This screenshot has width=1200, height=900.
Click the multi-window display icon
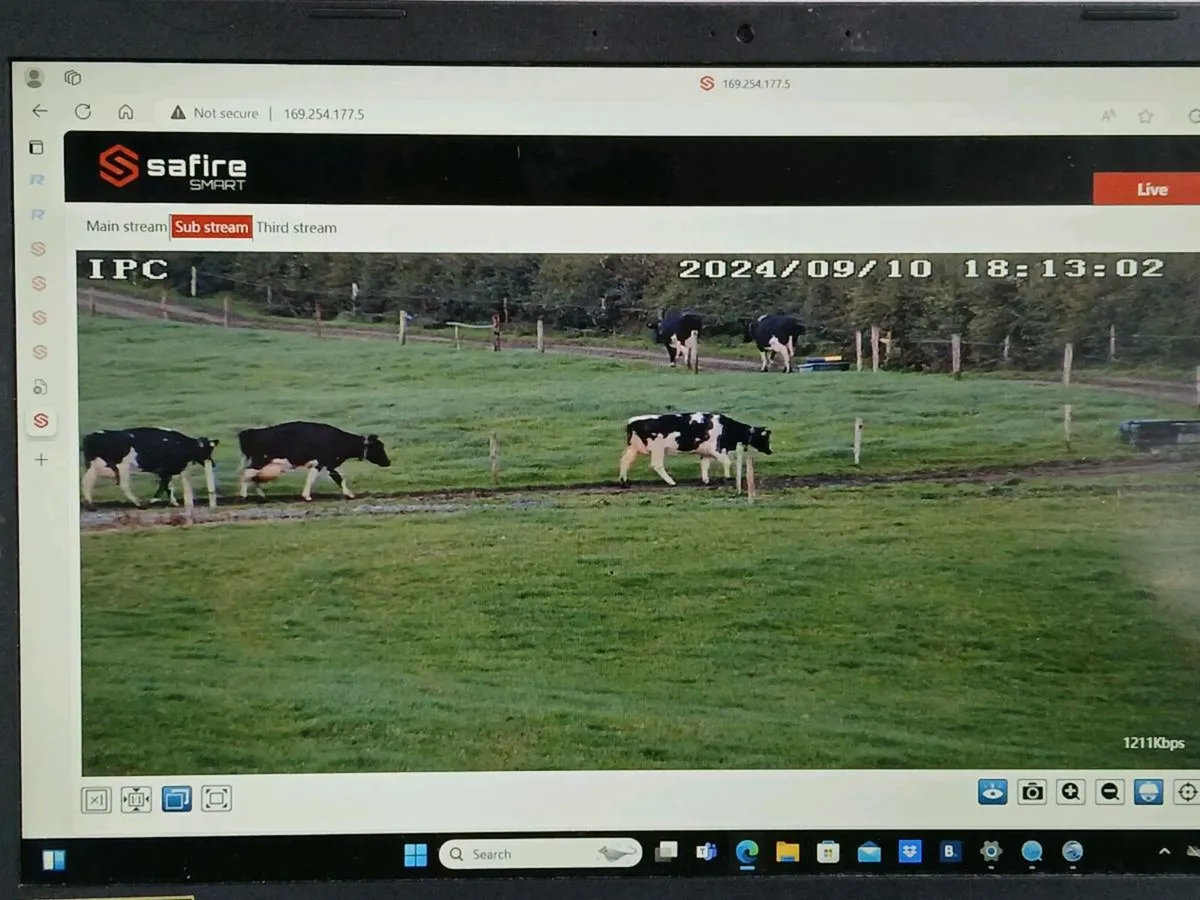click(x=177, y=799)
